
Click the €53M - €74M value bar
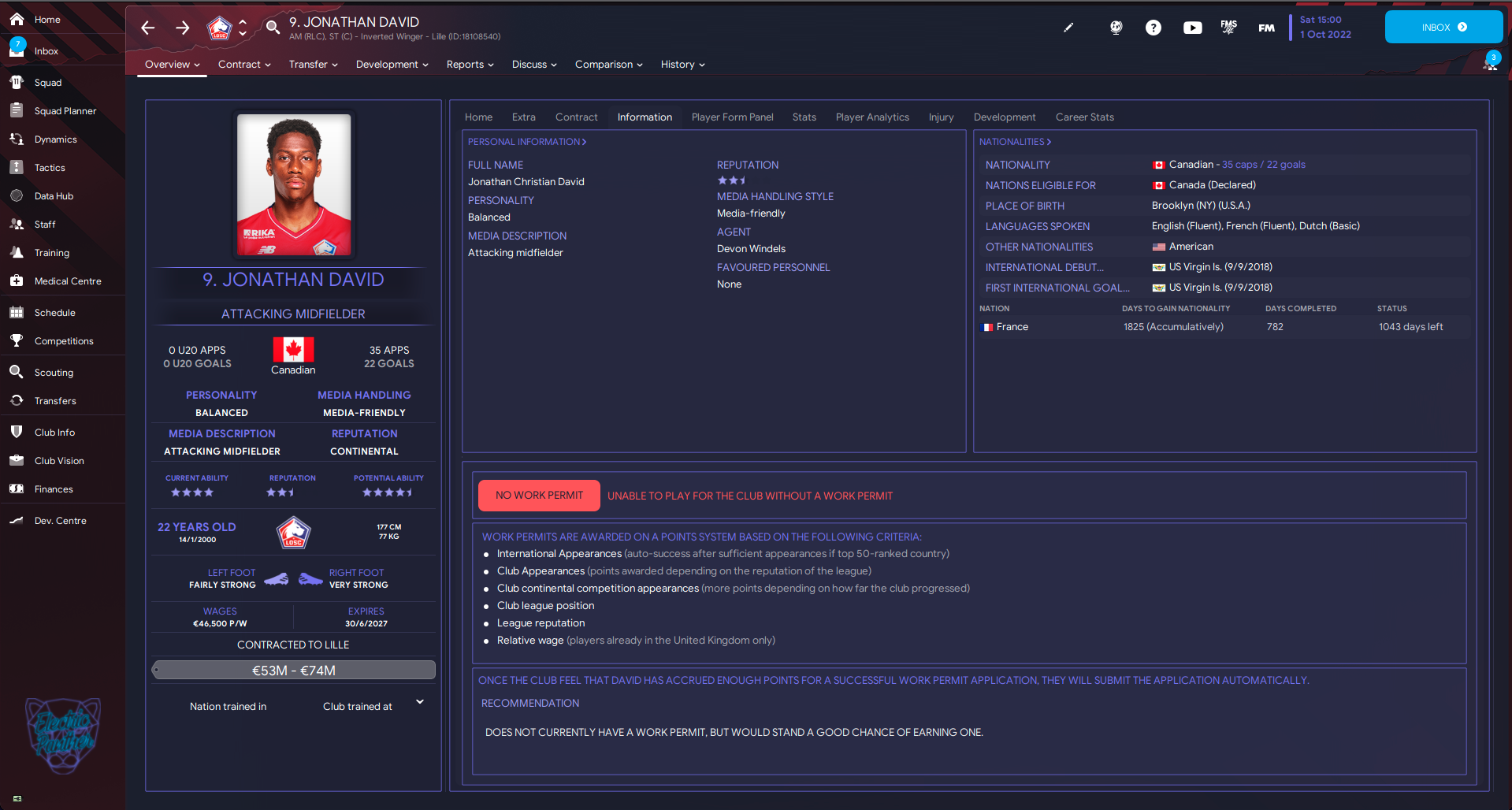point(293,671)
